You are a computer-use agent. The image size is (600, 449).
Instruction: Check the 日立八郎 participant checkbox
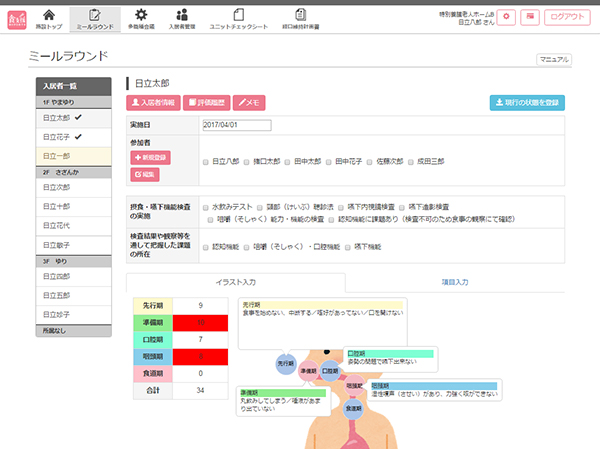tap(205, 160)
